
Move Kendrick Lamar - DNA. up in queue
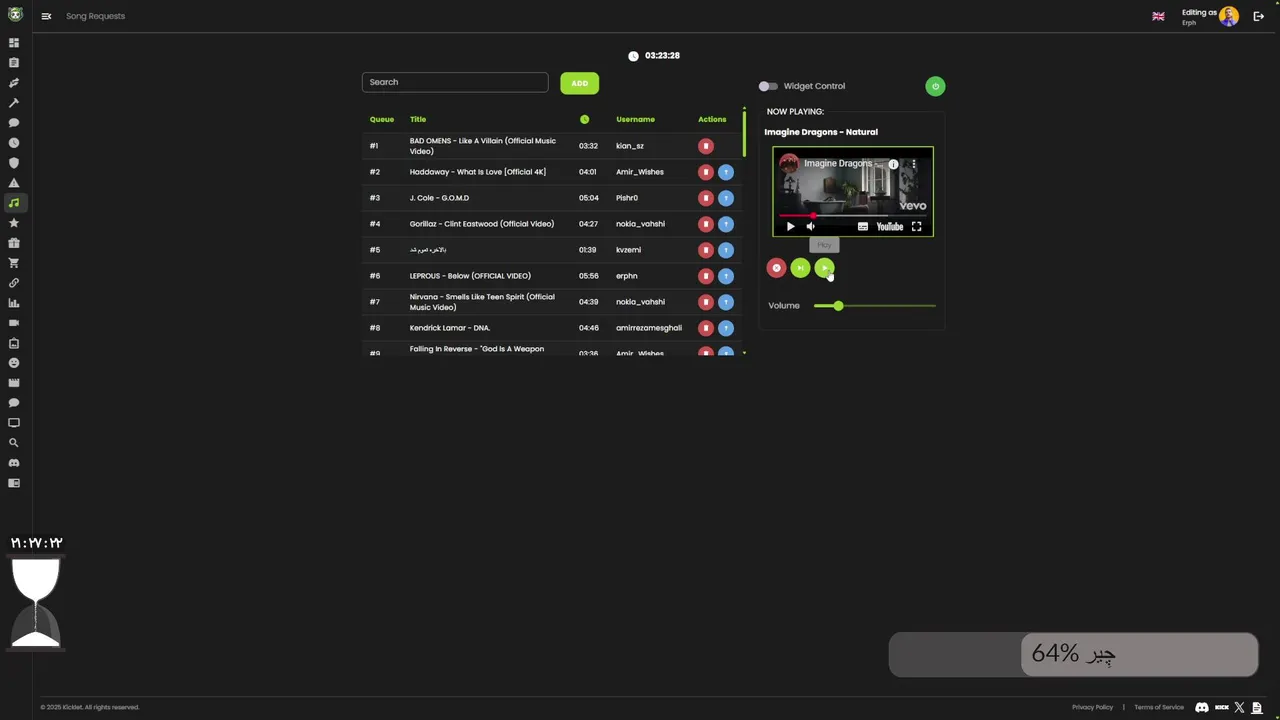tap(726, 328)
